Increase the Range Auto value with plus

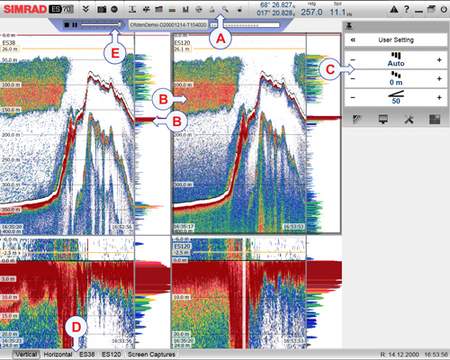coord(439,60)
